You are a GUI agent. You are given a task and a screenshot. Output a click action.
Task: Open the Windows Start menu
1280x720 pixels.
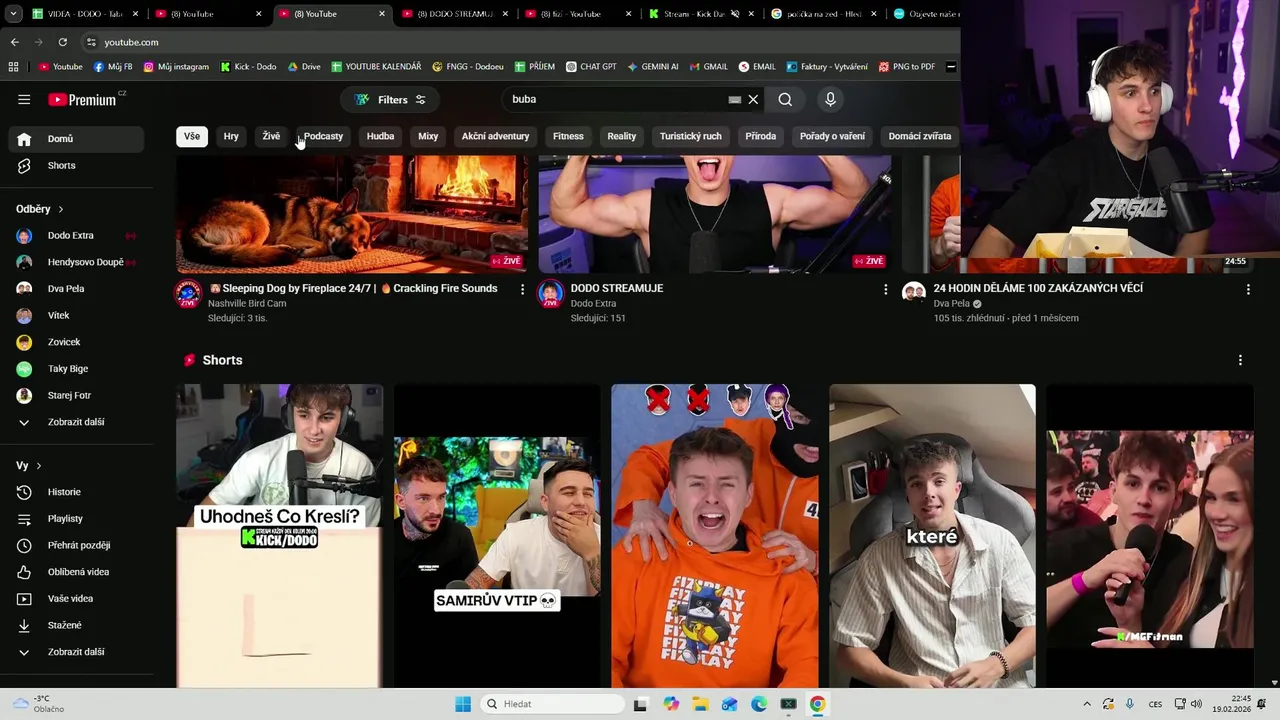[x=463, y=704]
